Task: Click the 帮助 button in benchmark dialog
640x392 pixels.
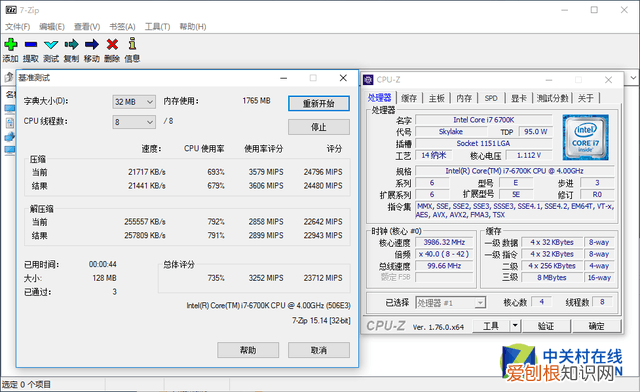Action: pyautogui.click(x=248, y=350)
